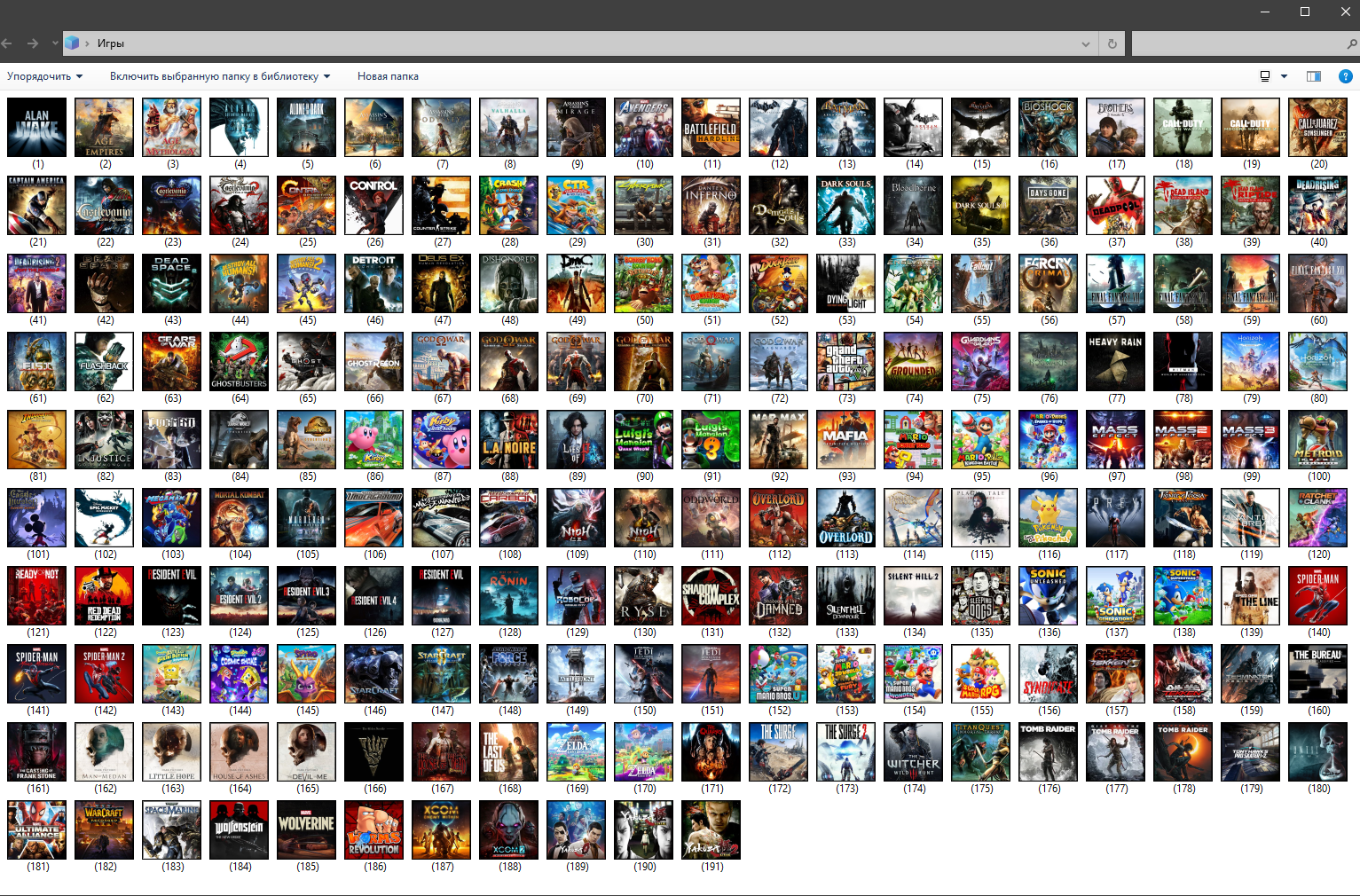Select Age of Empires folder (2)
Image resolution: width=1360 pixels, height=896 pixels.
coord(105,128)
